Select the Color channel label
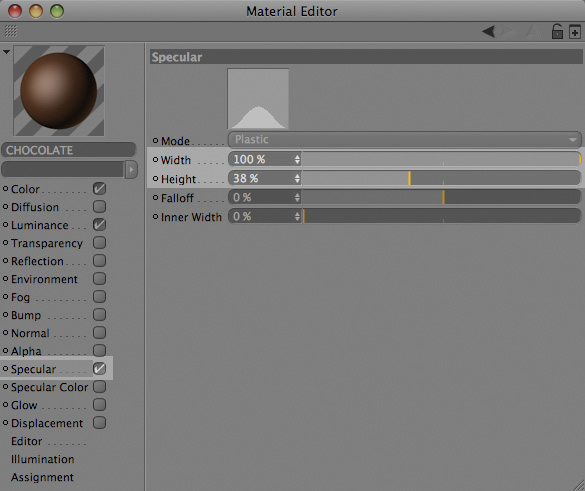Viewport: 585px width, 491px height. click(25, 189)
